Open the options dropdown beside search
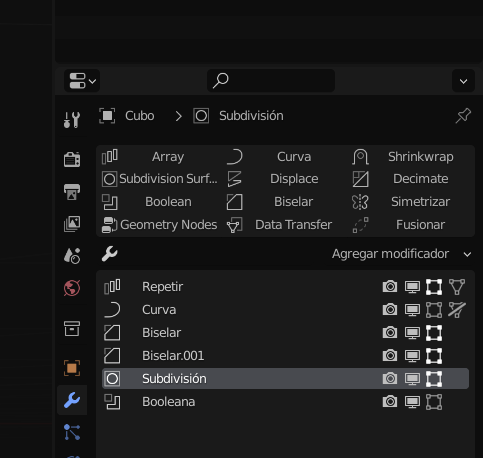The height and width of the screenshot is (458, 483). (x=463, y=81)
